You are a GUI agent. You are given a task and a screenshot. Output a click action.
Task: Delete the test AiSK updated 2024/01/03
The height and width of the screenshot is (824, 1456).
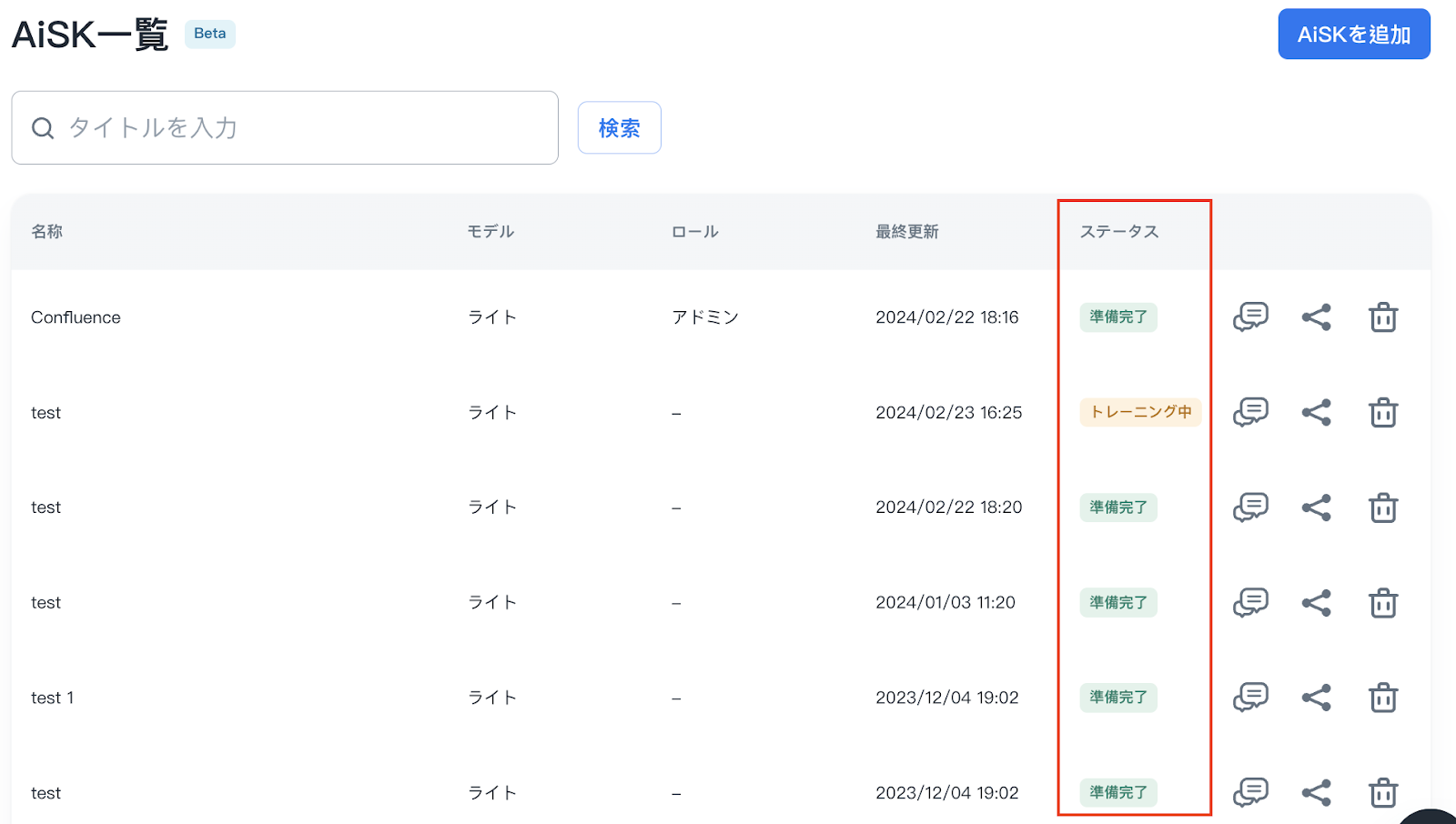1382,603
